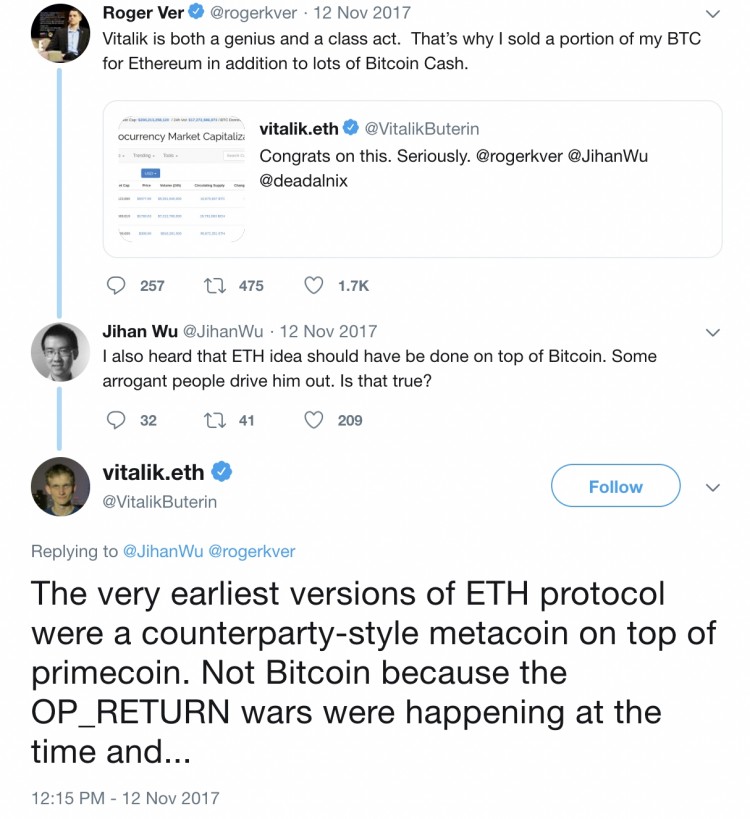Like Jihan Wu's tweet
750x819 pixels.
point(315,420)
